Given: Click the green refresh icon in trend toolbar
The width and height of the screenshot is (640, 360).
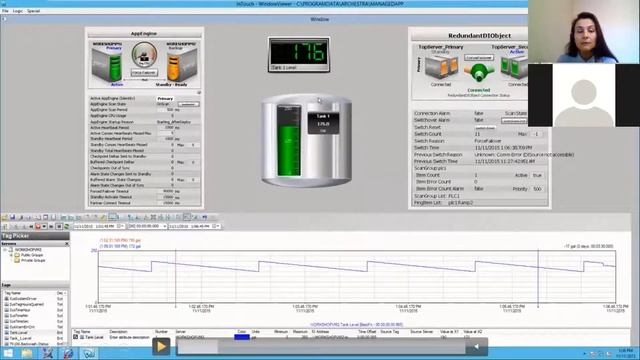Looking at the screenshot, I should coord(66,226).
